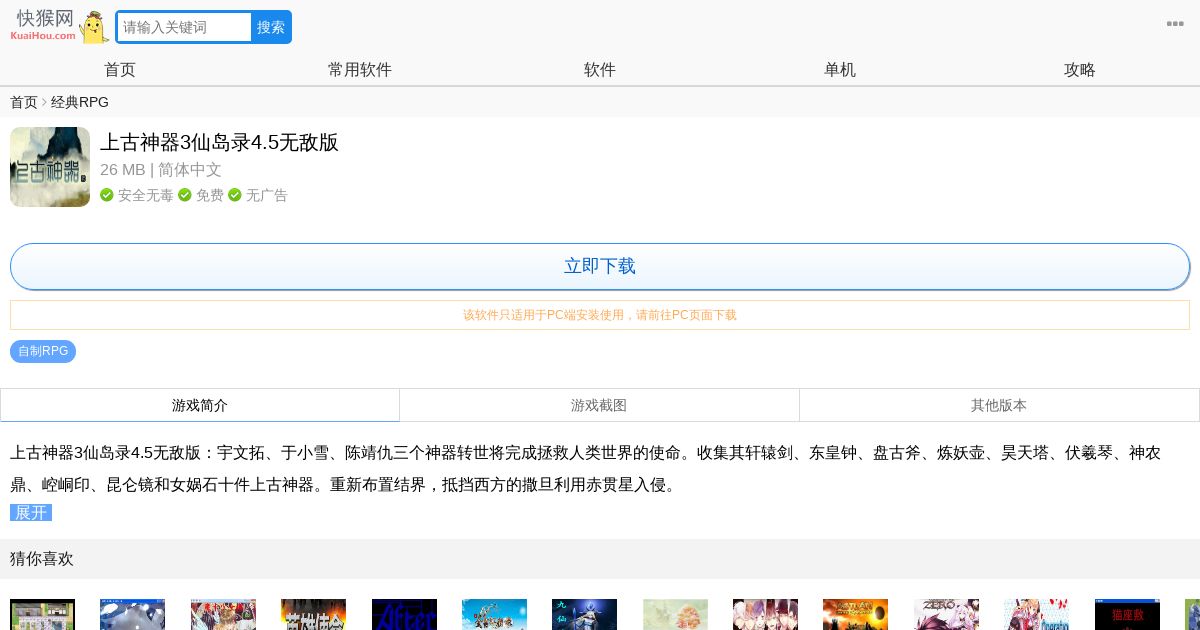The width and height of the screenshot is (1200, 630).
Task: Open the 'ZERO' anime game thumbnail
Action: 946,615
